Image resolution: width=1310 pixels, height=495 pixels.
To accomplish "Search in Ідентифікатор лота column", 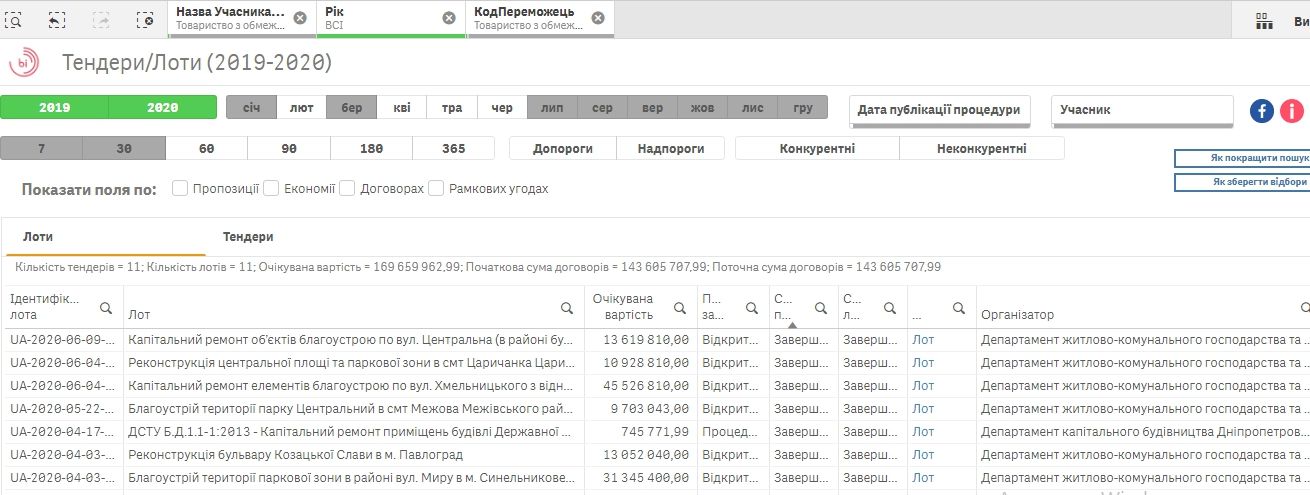I will click(x=106, y=307).
